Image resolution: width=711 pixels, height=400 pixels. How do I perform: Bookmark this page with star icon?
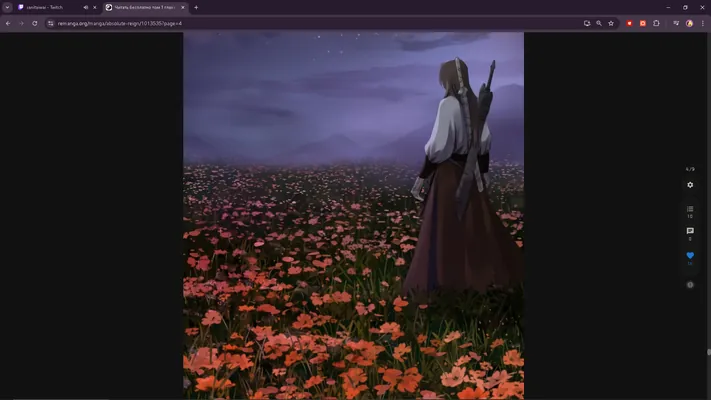pos(611,23)
